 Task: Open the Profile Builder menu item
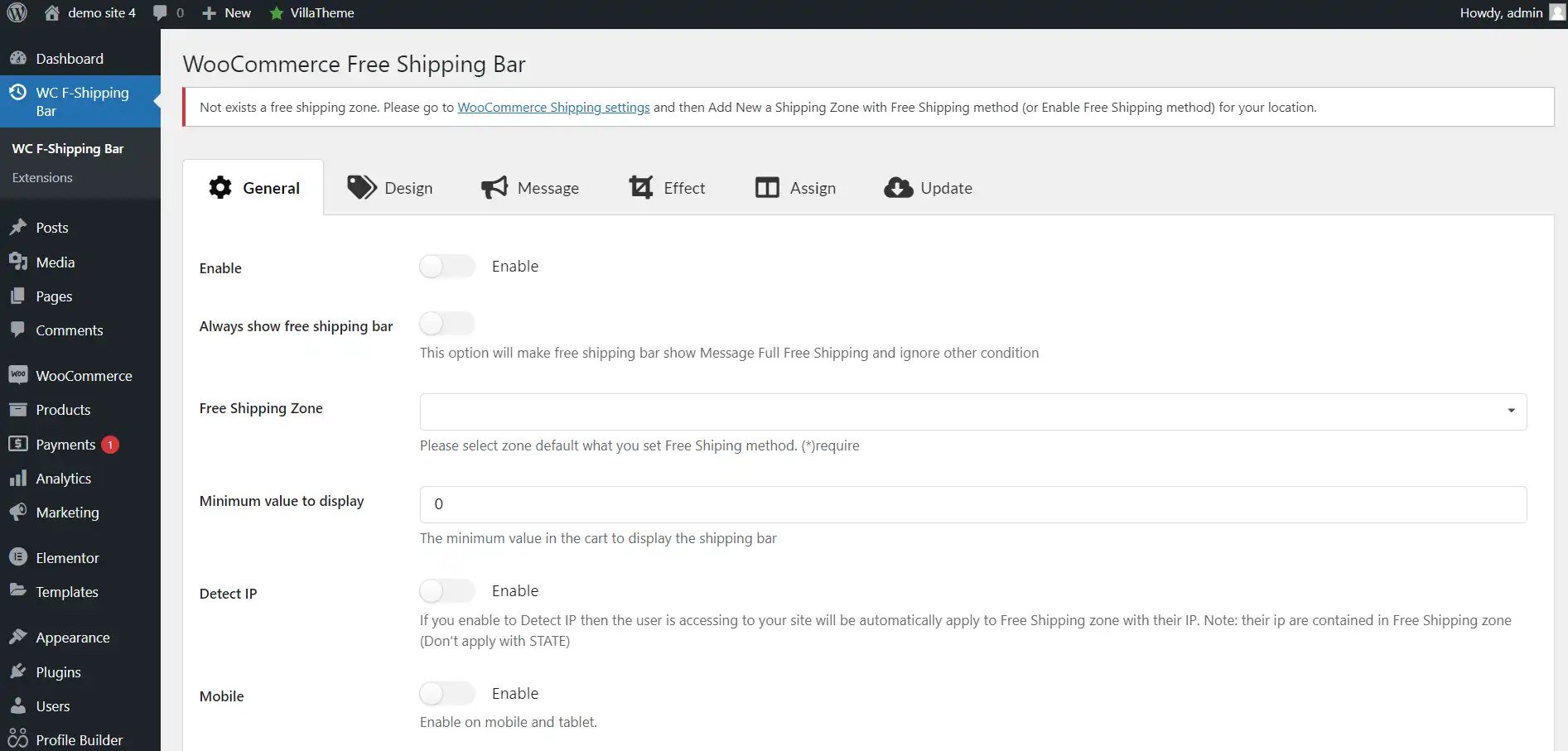click(x=80, y=739)
